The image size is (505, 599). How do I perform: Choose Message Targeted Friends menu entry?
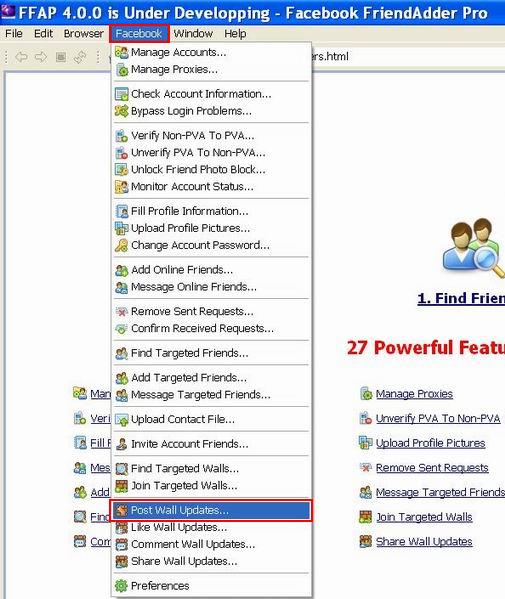click(x=212, y=395)
